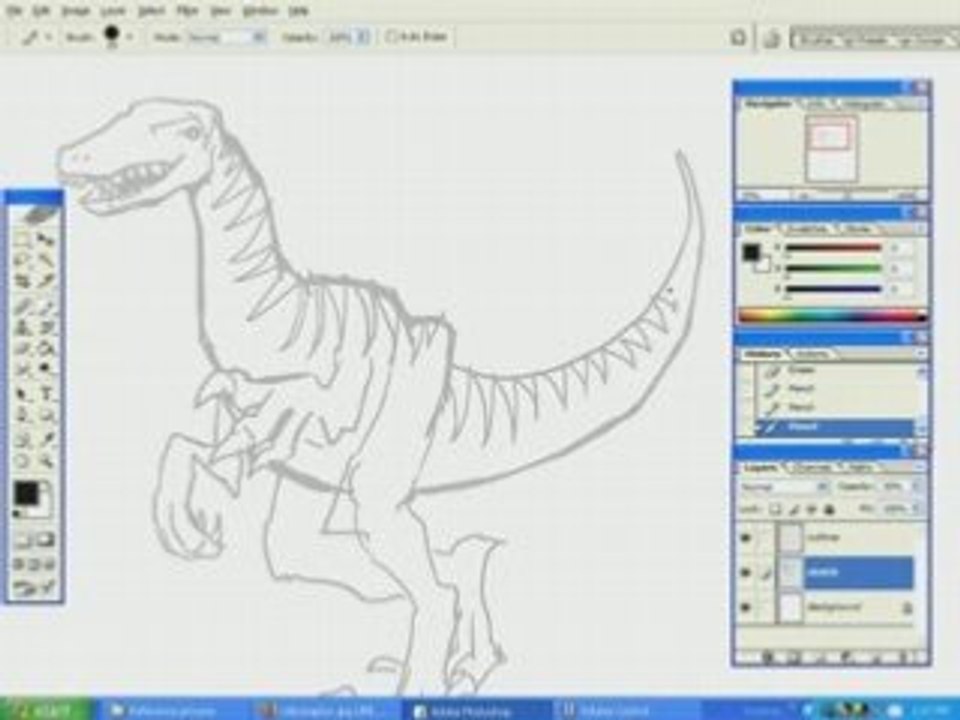Select the Crop tool
Viewport: 960px width, 720px height.
tap(23, 282)
